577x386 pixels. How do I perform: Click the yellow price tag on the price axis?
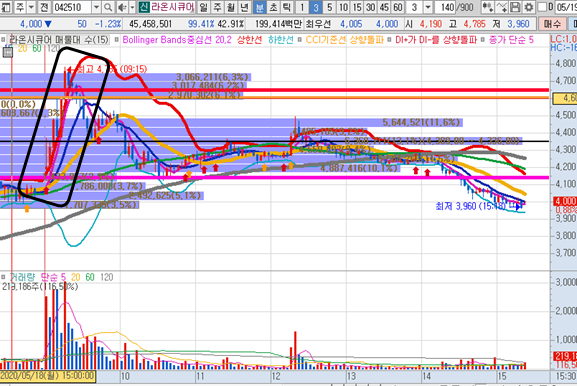[x=565, y=98]
